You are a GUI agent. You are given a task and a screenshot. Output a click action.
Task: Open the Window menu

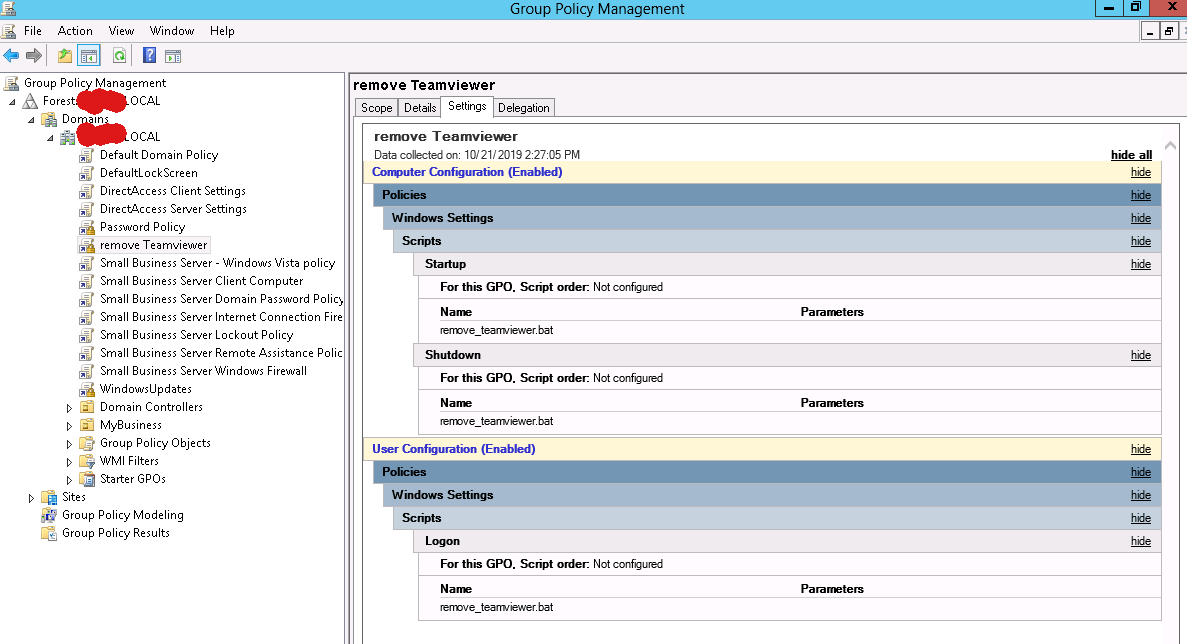click(x=172, y=31)
